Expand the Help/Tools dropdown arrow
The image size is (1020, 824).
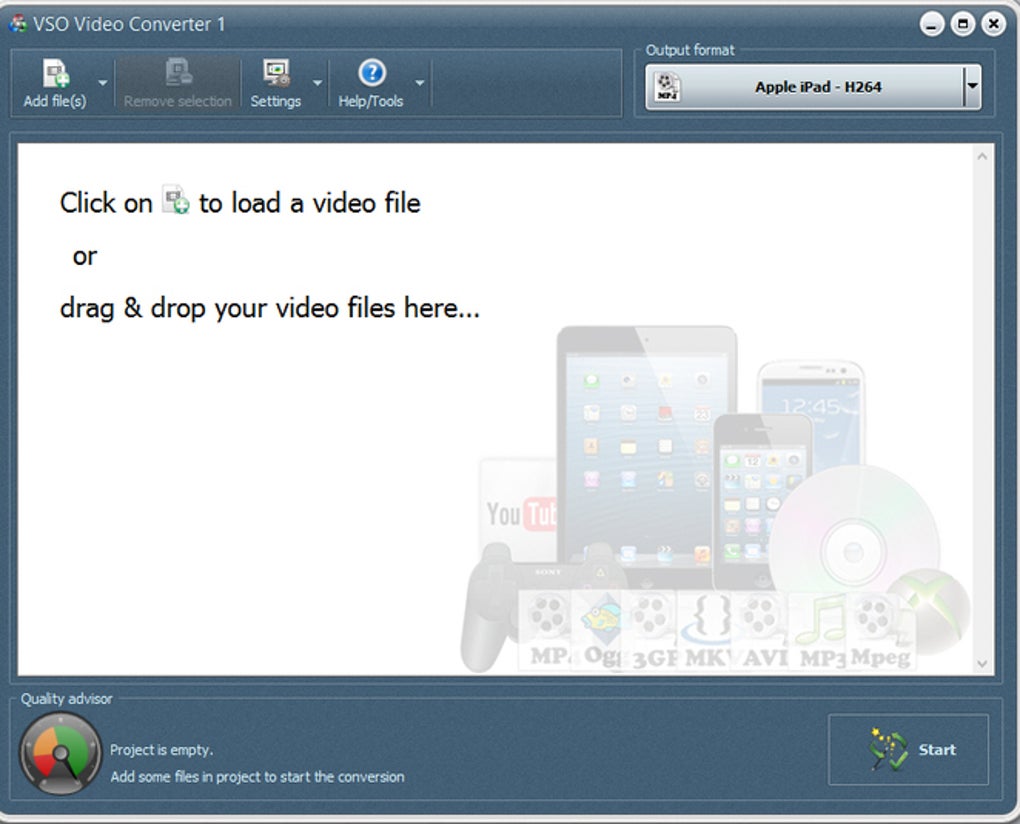tap(420, 83)
